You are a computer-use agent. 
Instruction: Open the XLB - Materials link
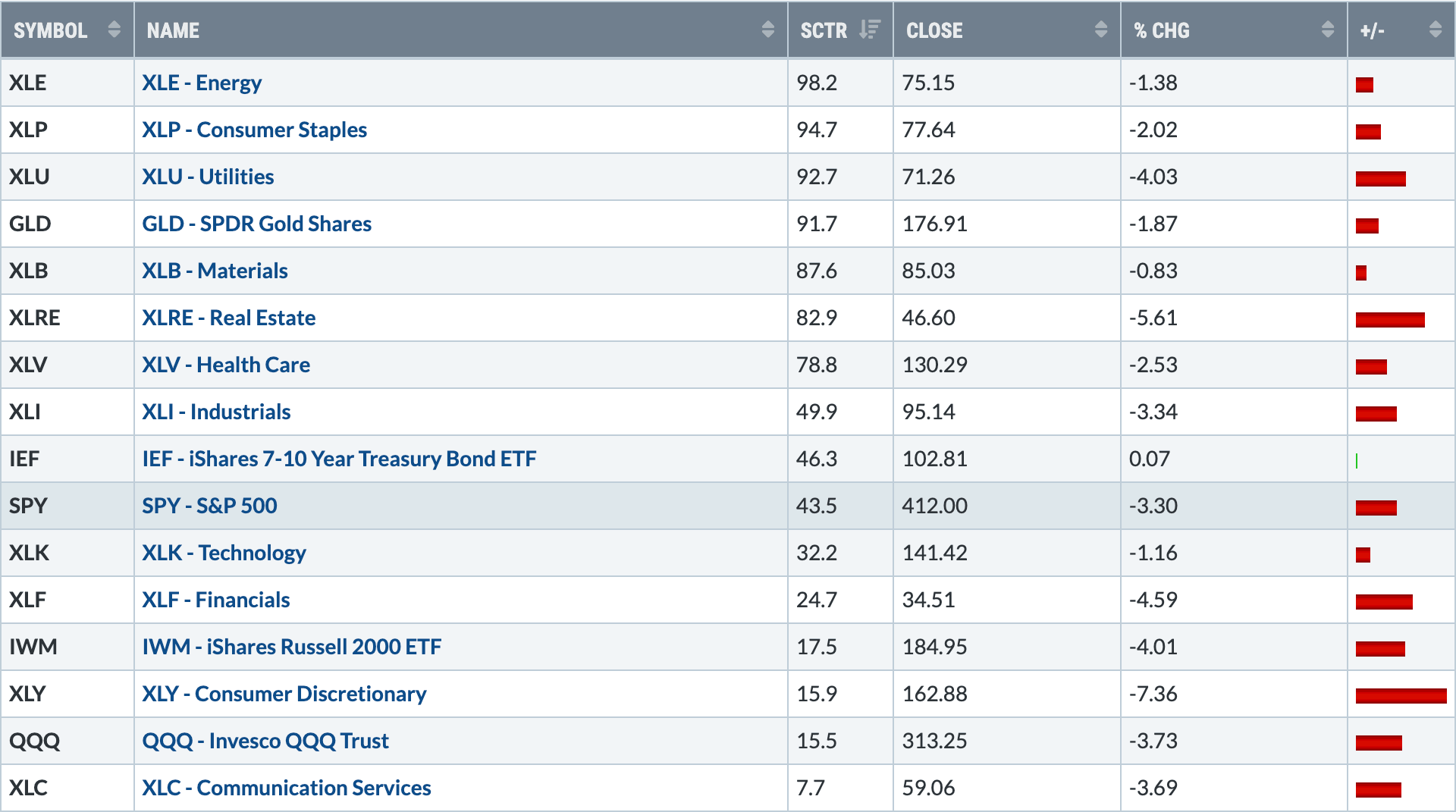pyautogui.click(x=215, y=271)
